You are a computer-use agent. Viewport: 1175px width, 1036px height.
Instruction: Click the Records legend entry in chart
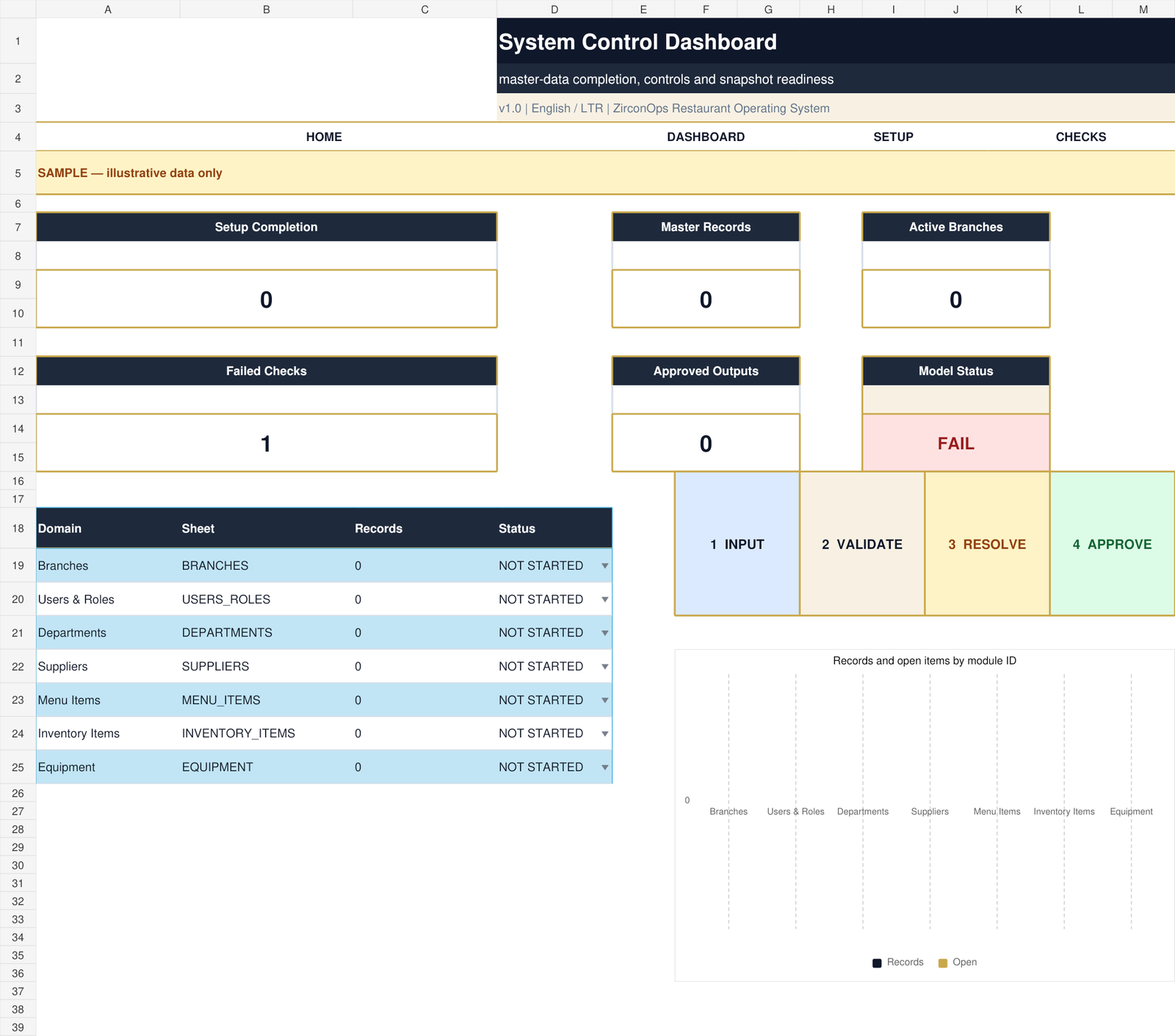tap(897, 963)
